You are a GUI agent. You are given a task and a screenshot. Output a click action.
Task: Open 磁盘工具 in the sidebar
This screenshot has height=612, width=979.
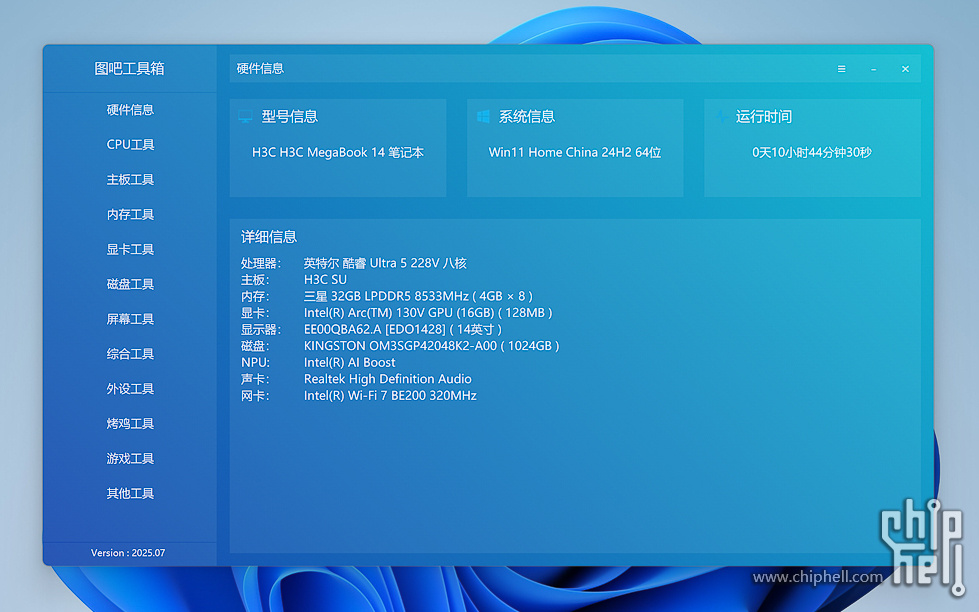click(x=130, y=284)
